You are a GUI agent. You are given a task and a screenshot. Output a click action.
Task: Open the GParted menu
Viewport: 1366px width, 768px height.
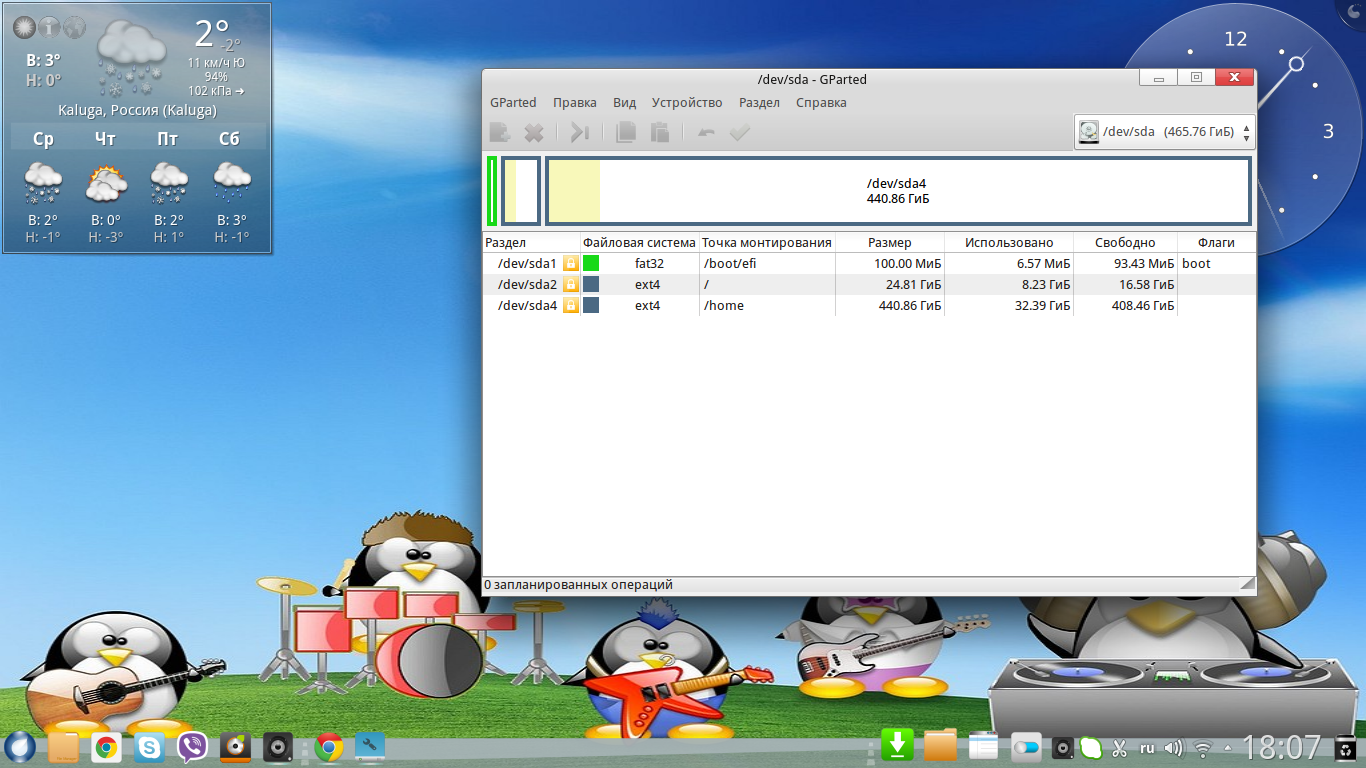pos(513,102)
